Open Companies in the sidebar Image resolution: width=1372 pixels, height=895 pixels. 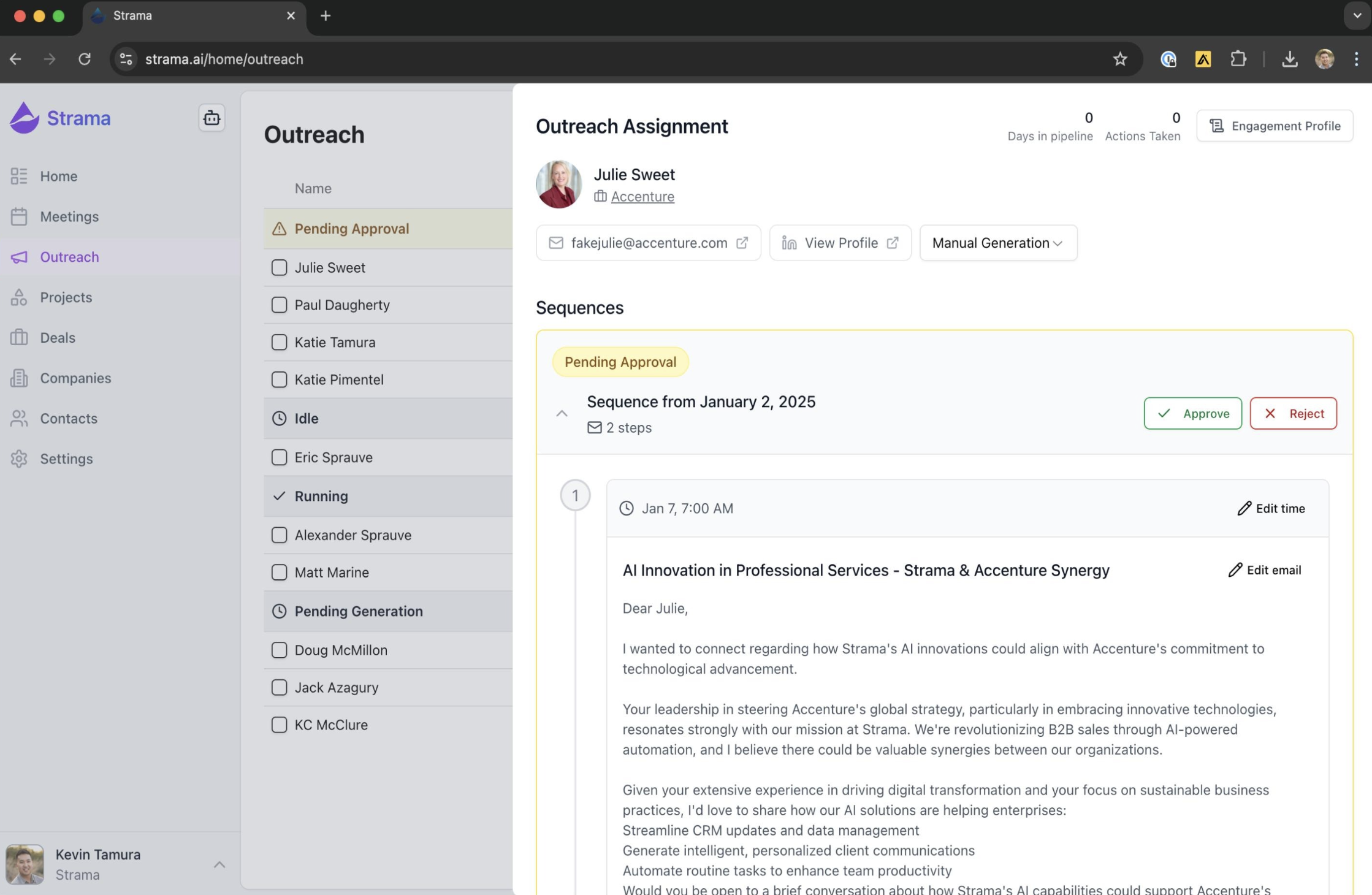click(75, 378)
